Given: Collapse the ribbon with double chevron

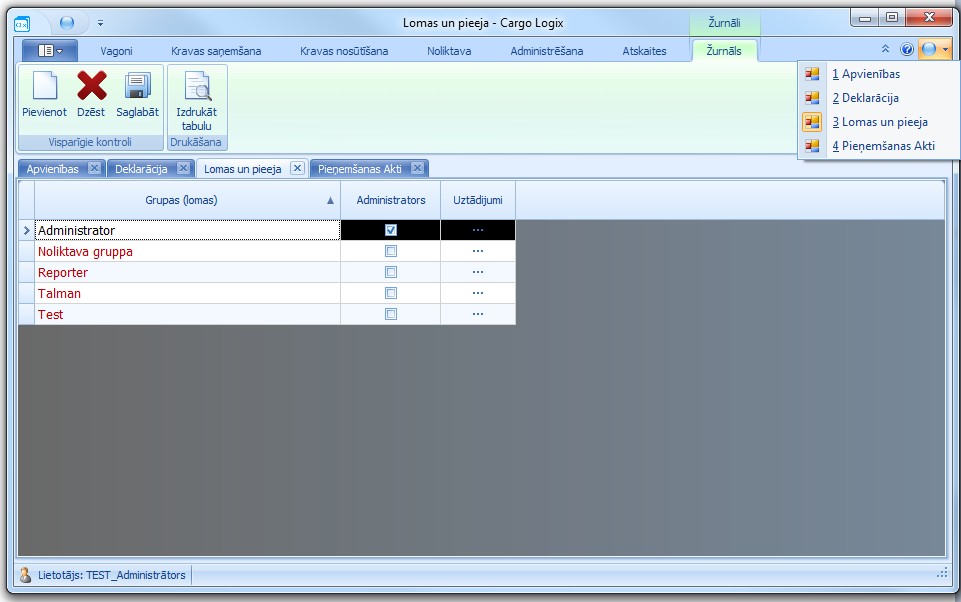Looking at the screenshot, I should [x=885, y=49].
